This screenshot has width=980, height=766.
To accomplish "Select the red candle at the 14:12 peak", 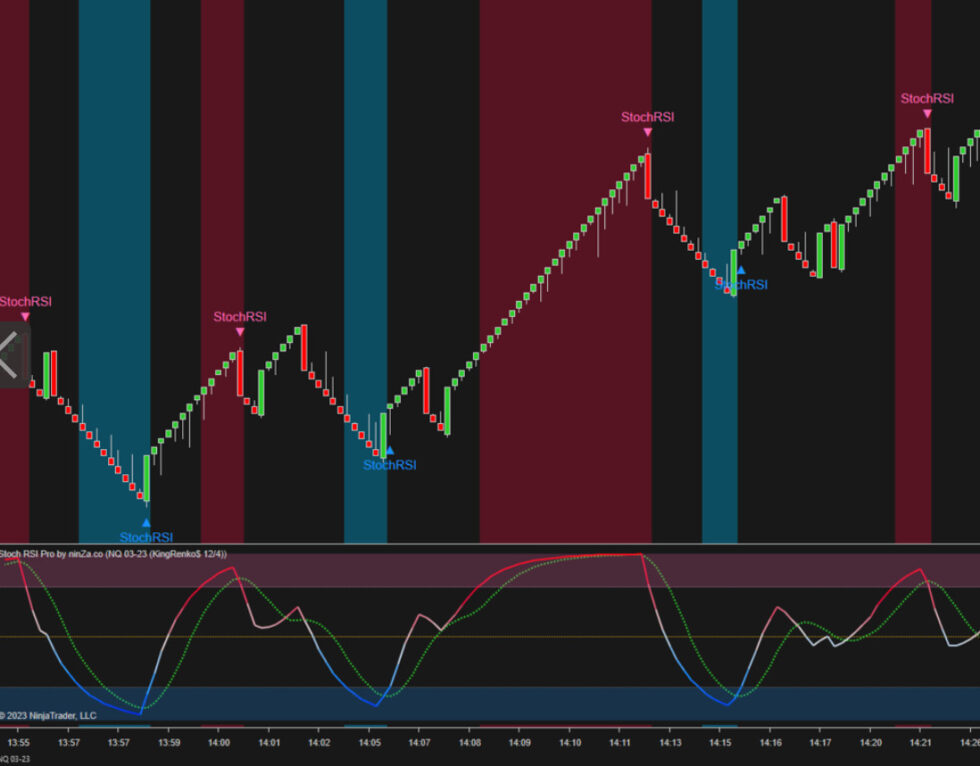I will (648, 177).
